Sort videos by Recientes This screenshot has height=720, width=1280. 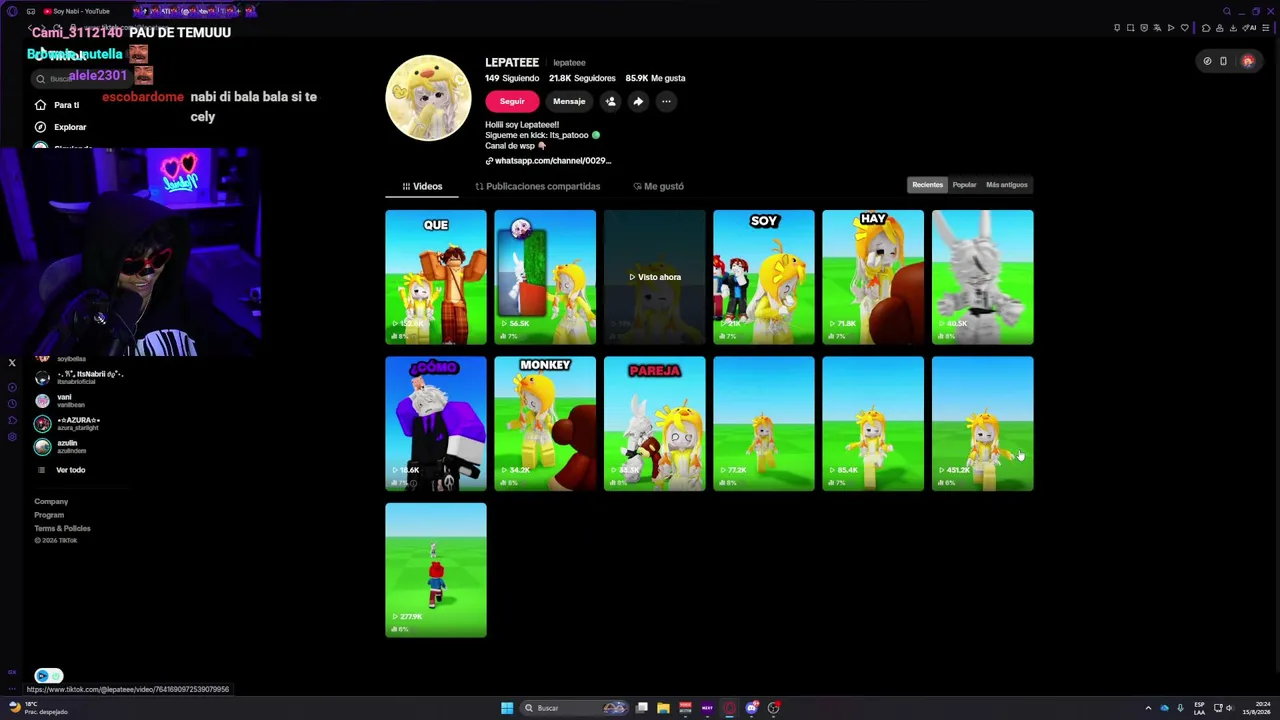coord(927,185)
